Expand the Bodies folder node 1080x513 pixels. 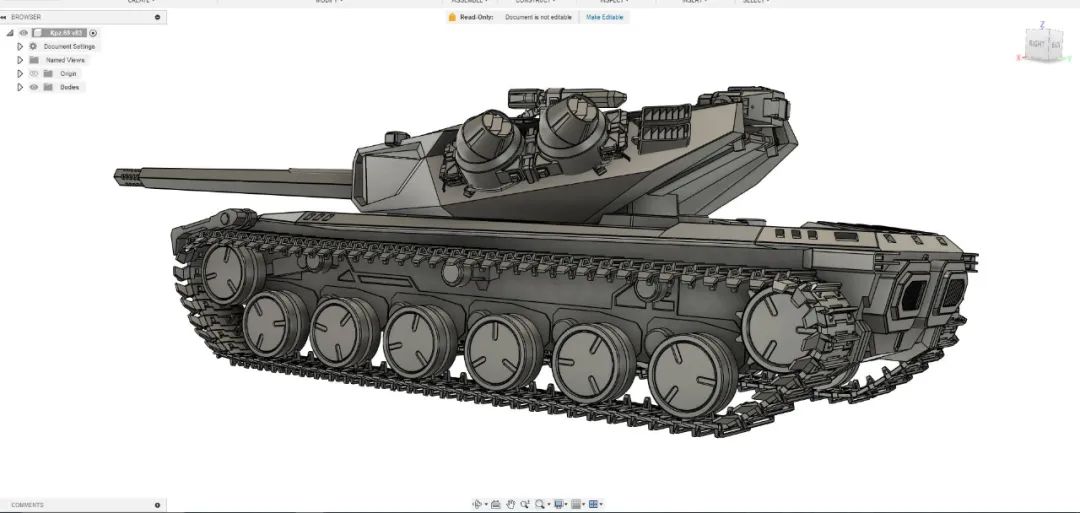click(x=20, y=87)
